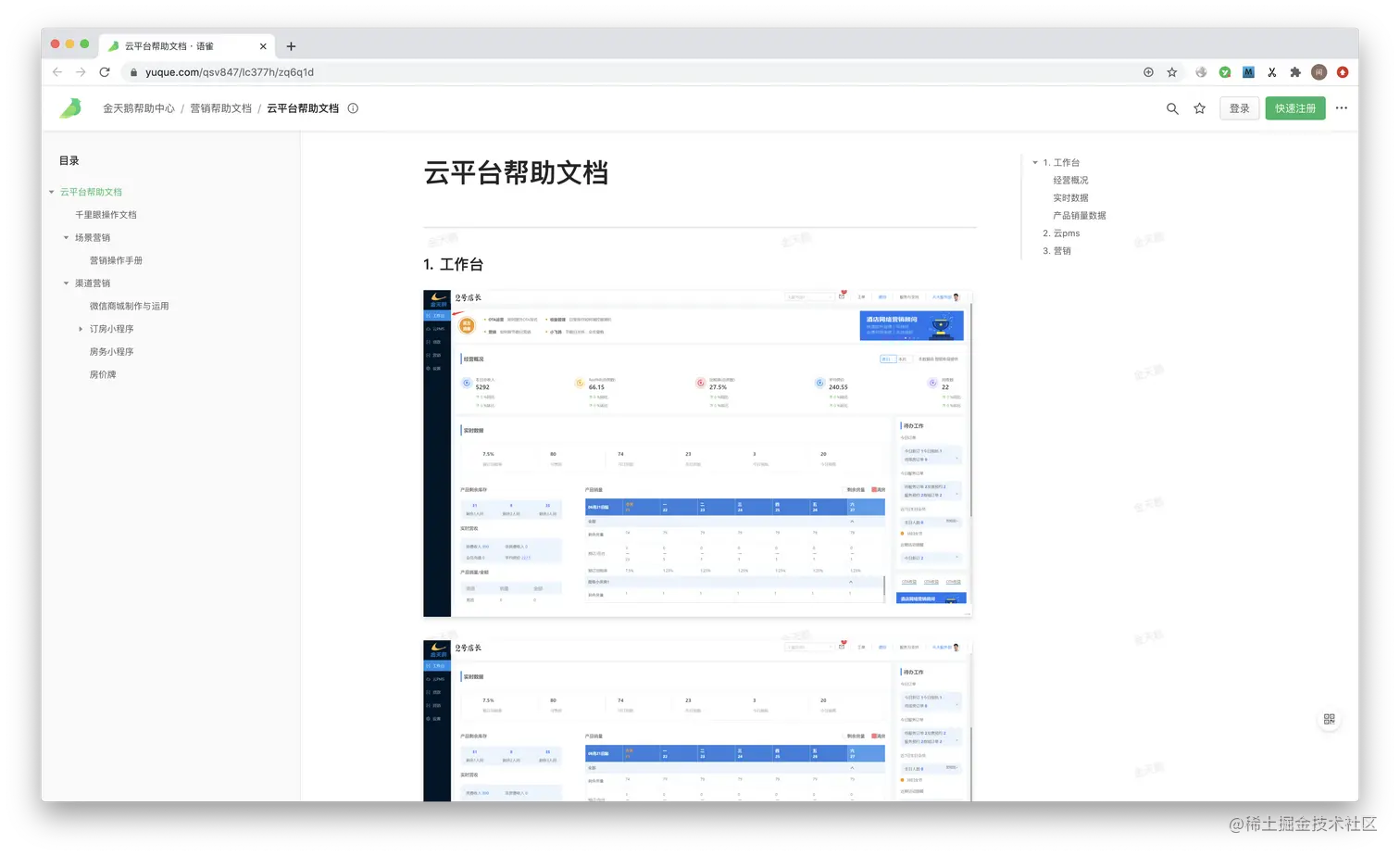Click the green 快速注册 button

point(1295,108)
